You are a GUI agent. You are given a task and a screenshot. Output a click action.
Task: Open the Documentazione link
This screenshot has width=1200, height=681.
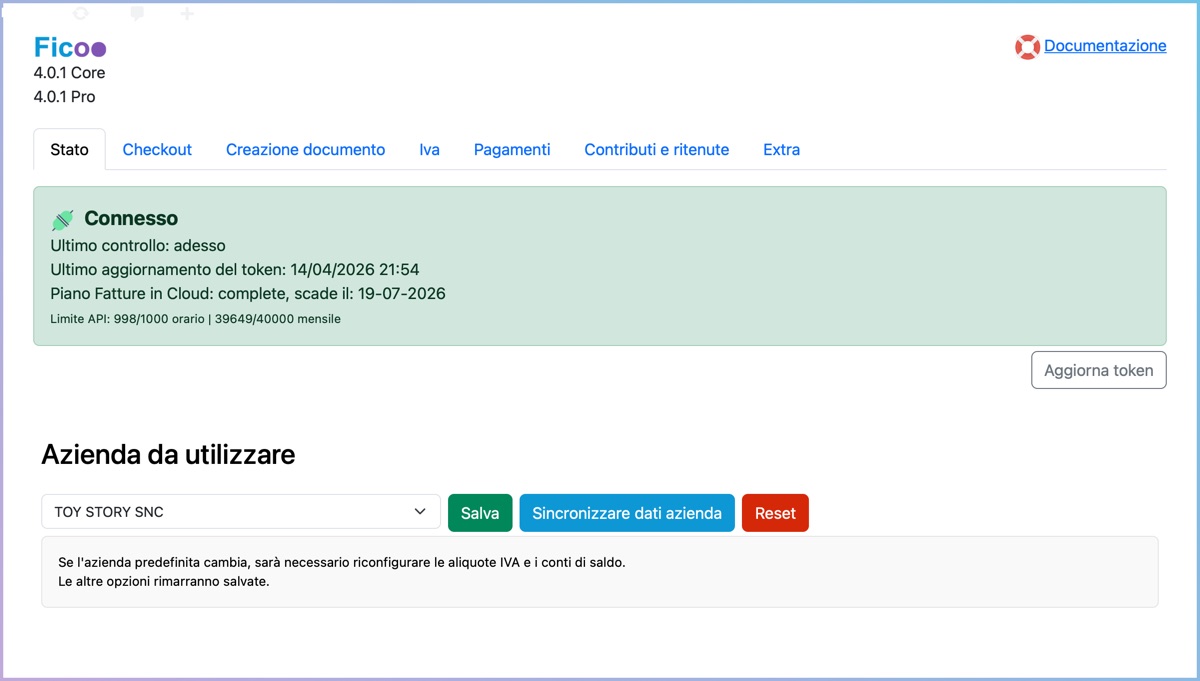tap(1105, 46)
